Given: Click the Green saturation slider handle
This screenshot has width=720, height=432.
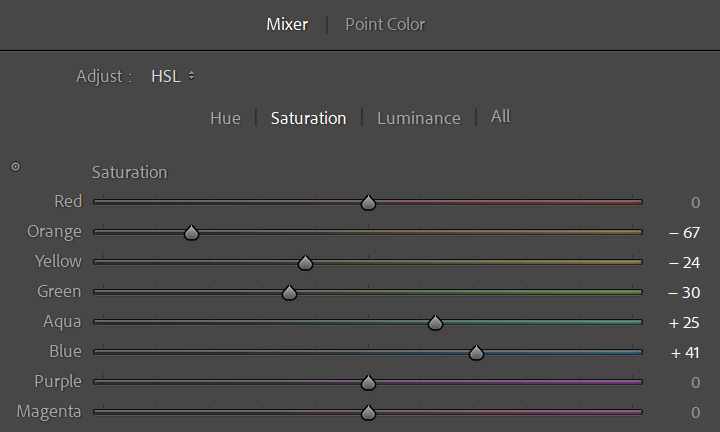Looking at the screenshot, I should (289, 292).
